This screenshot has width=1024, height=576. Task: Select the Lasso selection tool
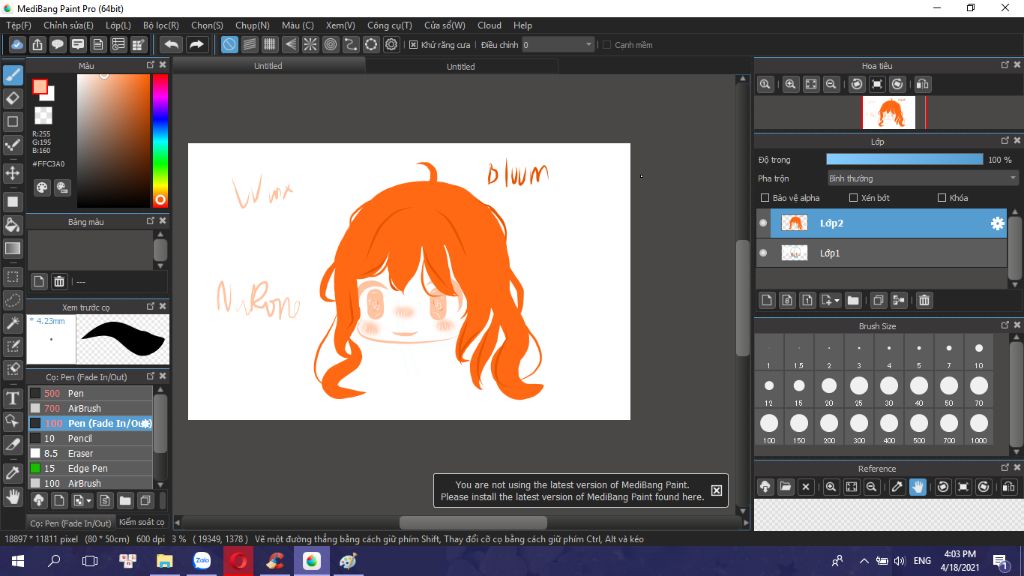pos(13,300)
